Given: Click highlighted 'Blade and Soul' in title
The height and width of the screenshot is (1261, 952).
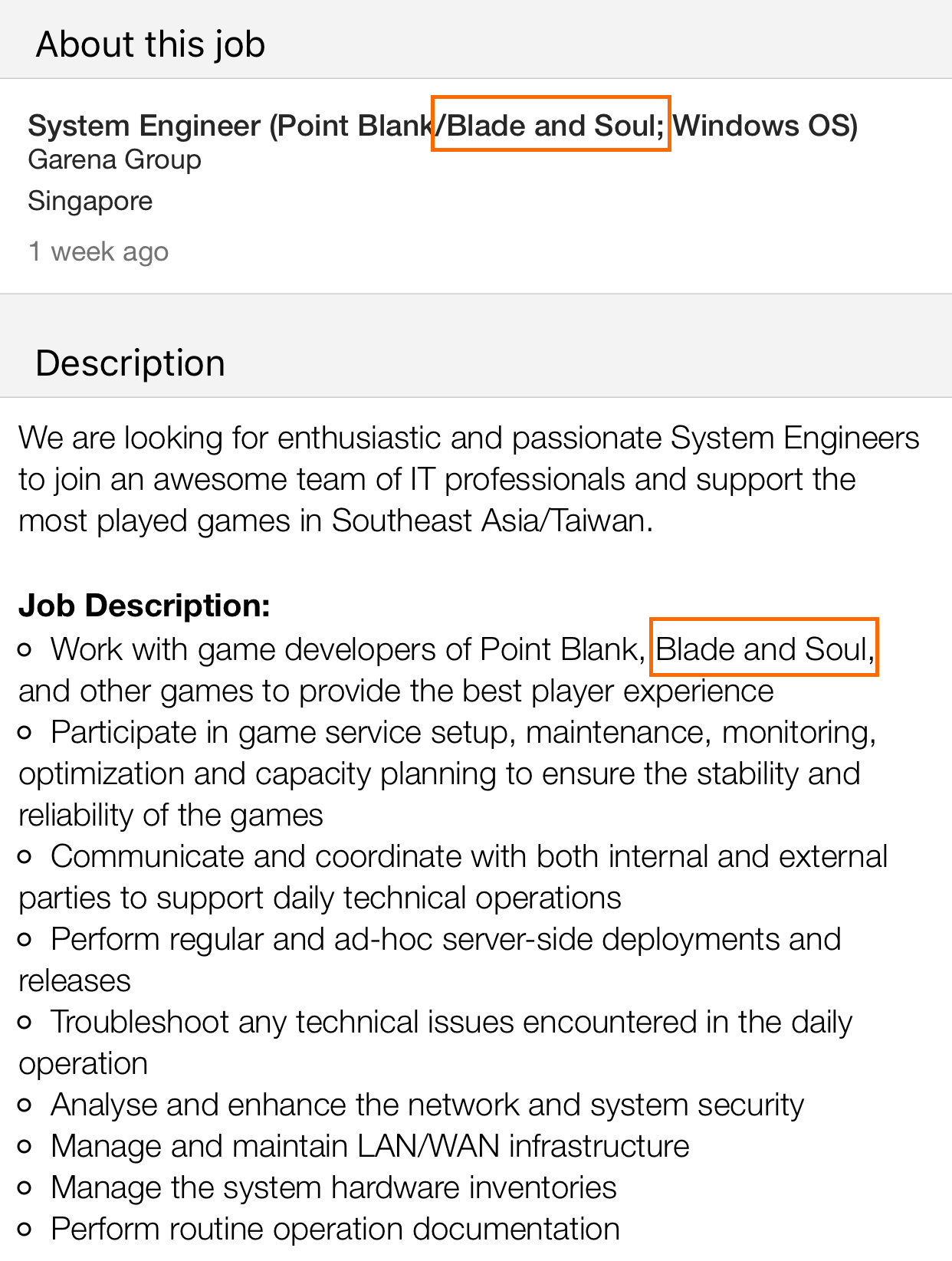Looking at the screenshot, I should point(551,123).
